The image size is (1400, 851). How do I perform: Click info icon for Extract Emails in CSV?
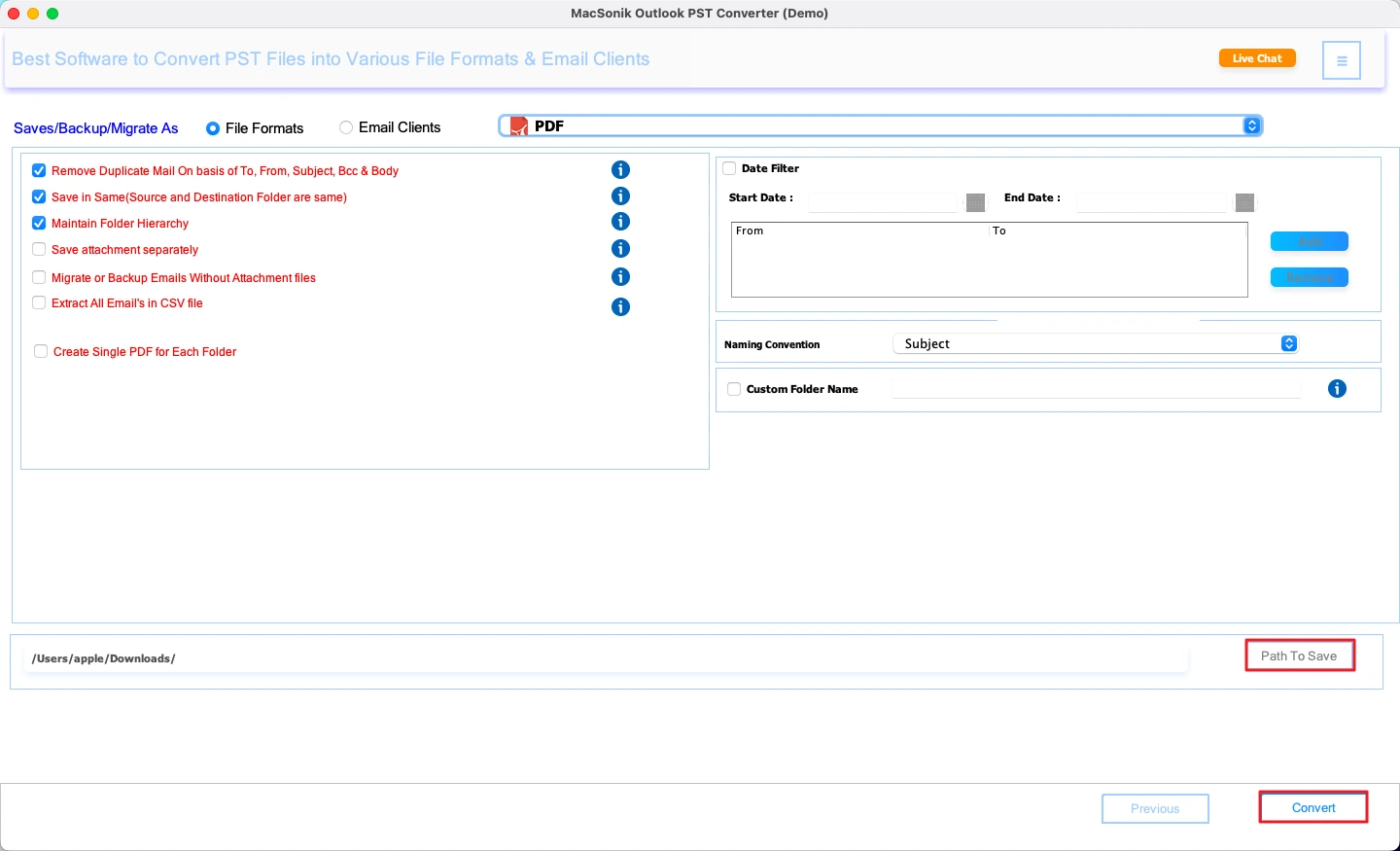coord(620,307)
